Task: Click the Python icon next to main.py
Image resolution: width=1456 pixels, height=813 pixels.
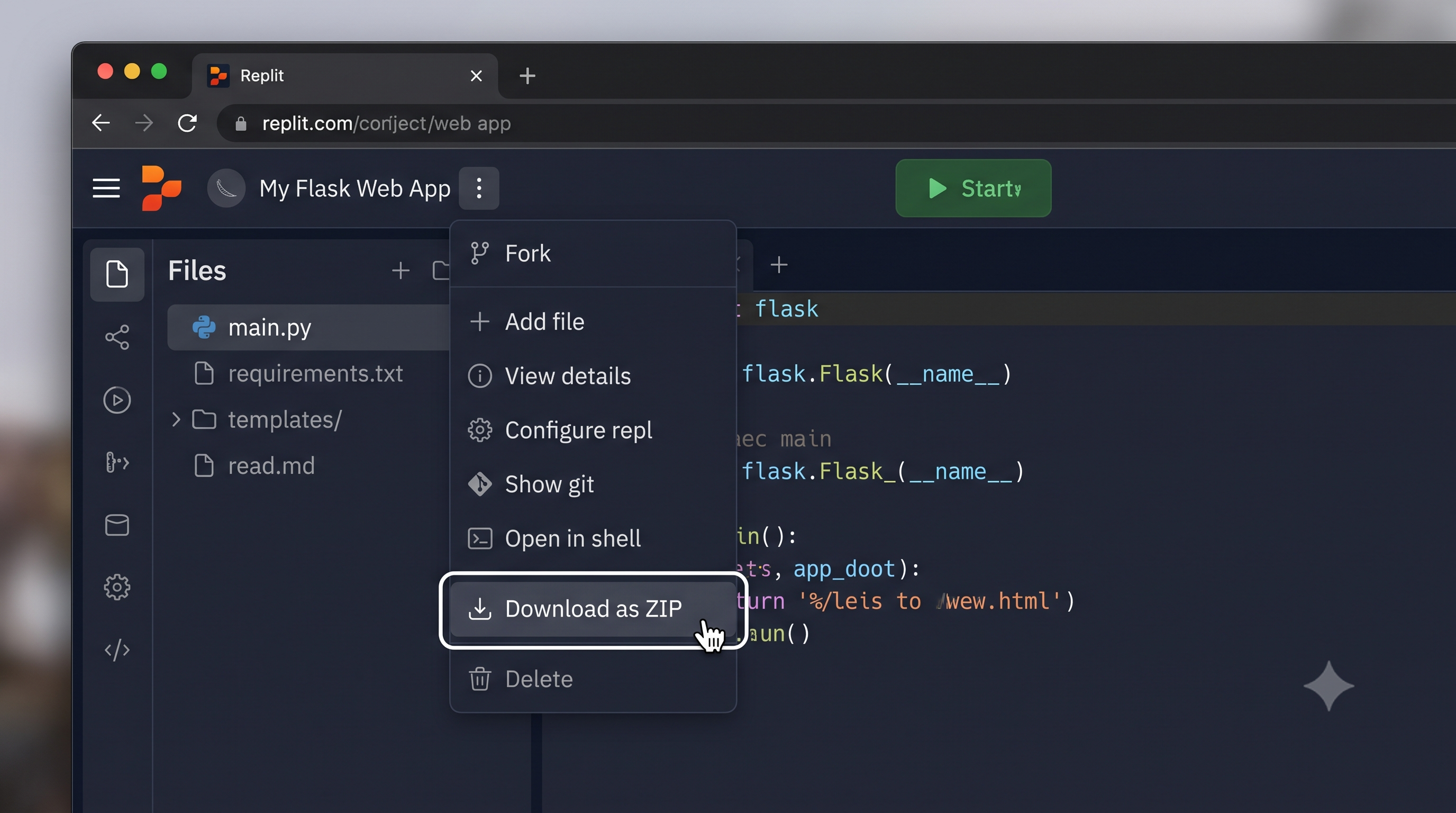Action: [x=204, y=327]
